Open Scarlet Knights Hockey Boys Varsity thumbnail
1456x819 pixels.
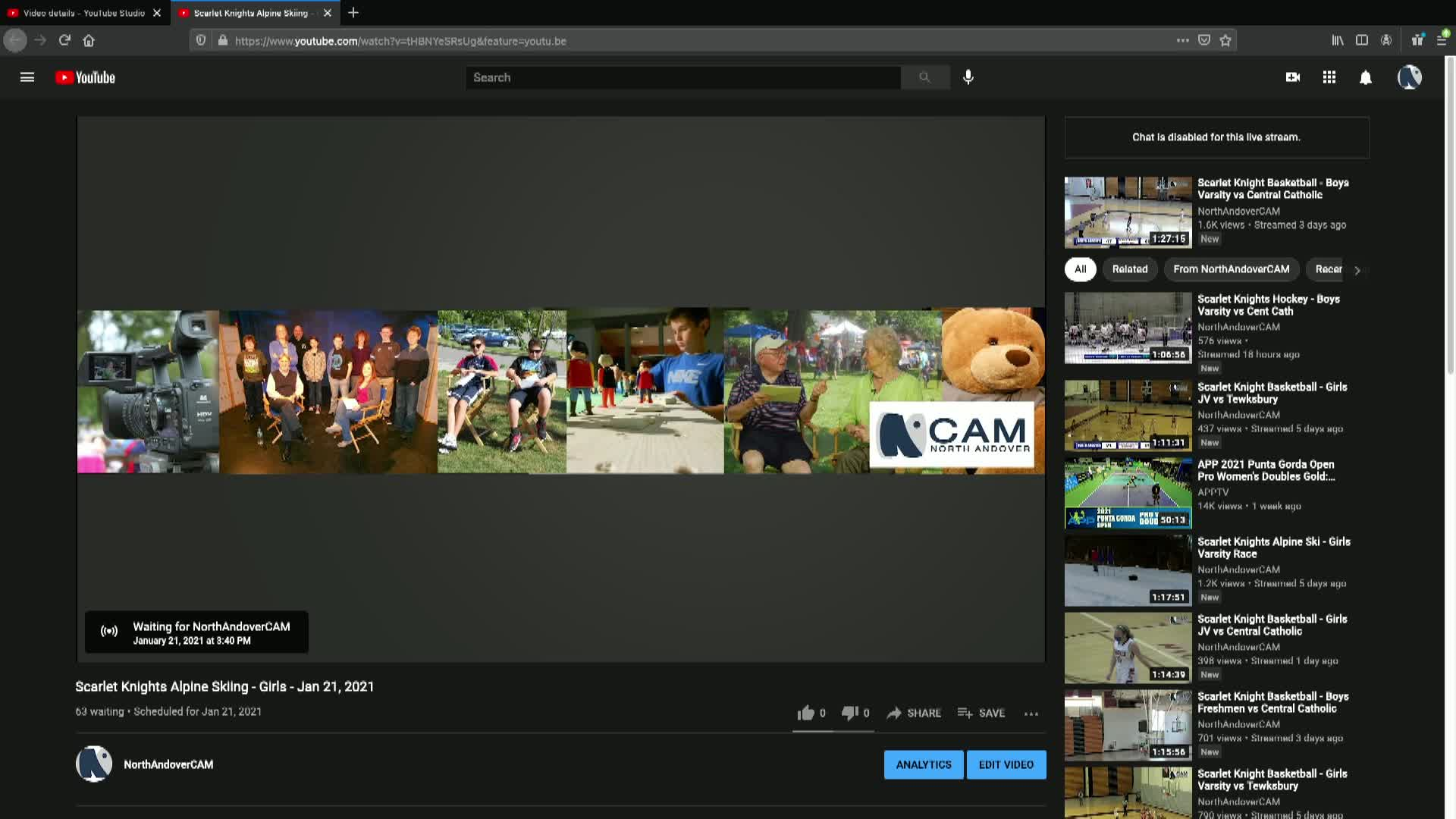tap(1128, 328)
